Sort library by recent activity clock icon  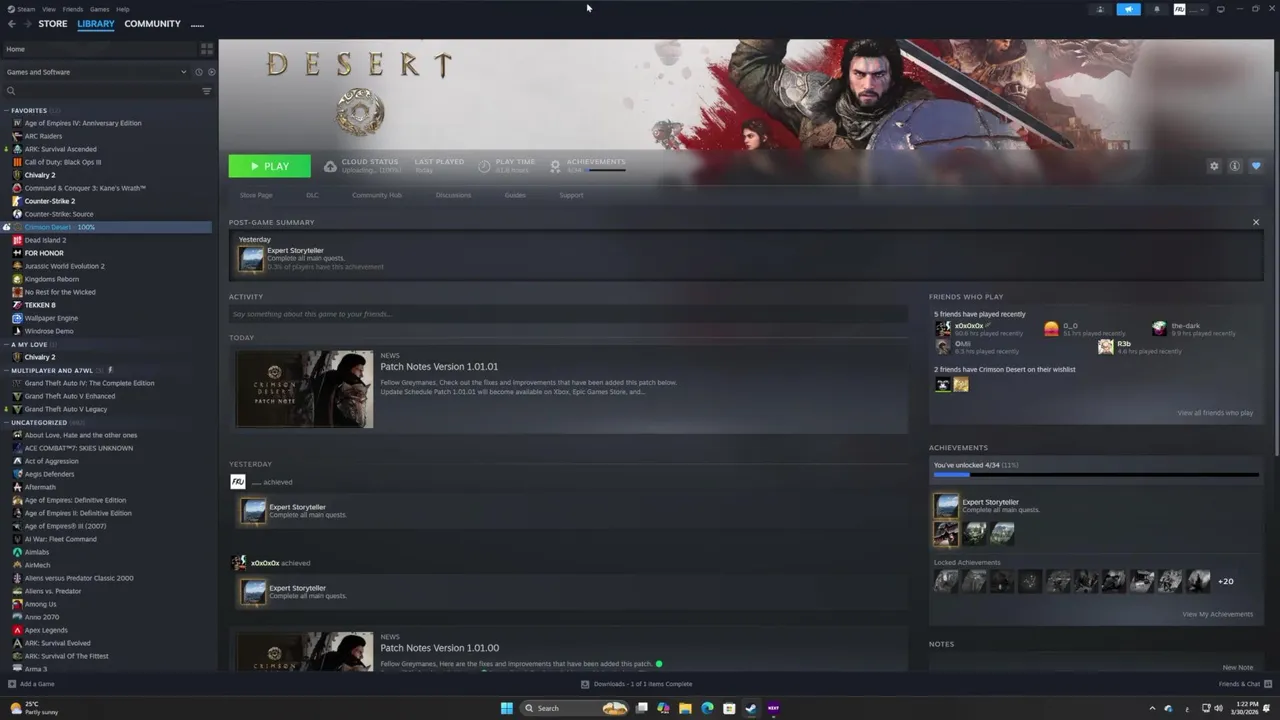click(199, 72)
